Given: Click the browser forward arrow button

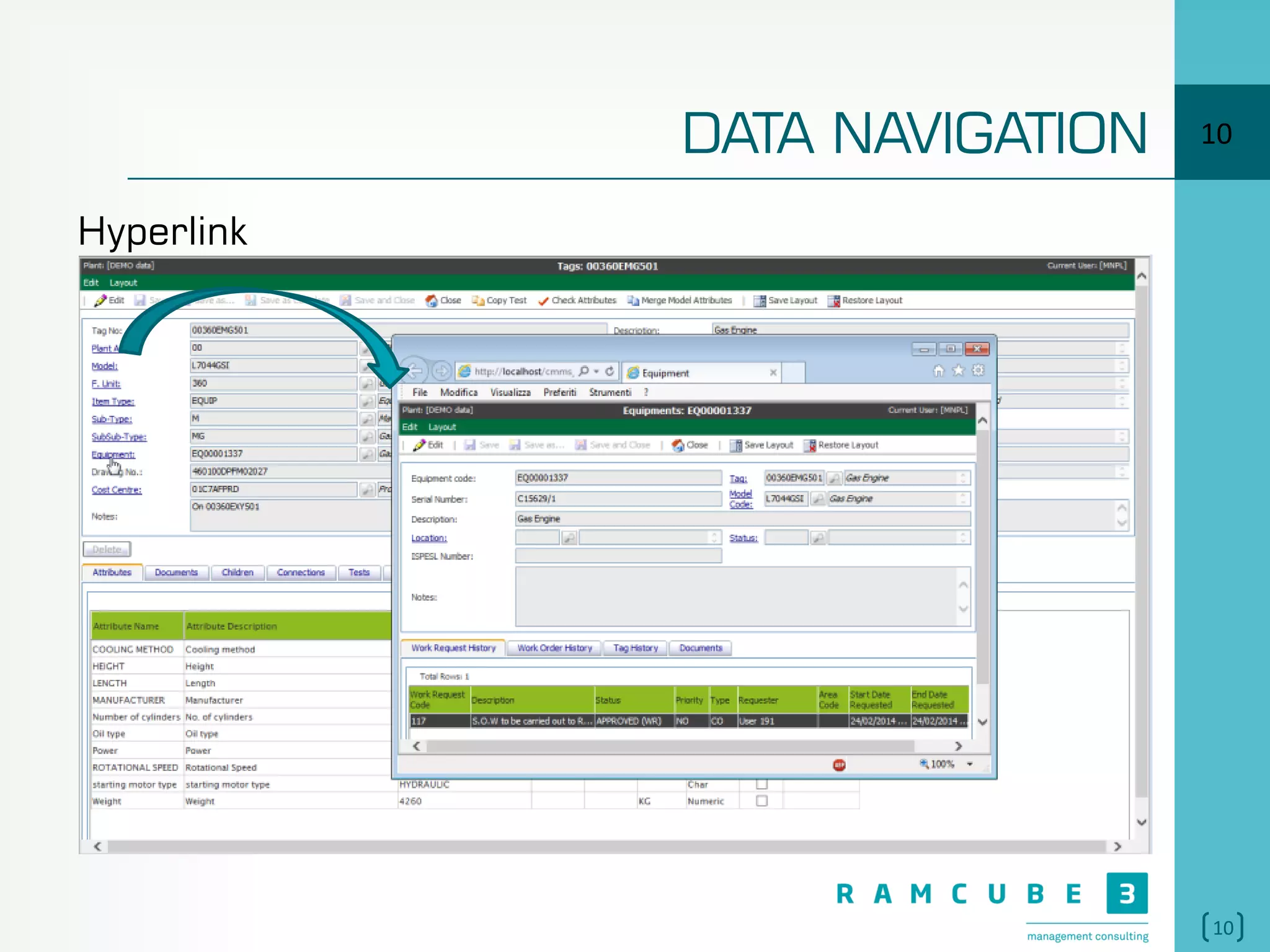Looking at the screenshot, I should [441, 371].
